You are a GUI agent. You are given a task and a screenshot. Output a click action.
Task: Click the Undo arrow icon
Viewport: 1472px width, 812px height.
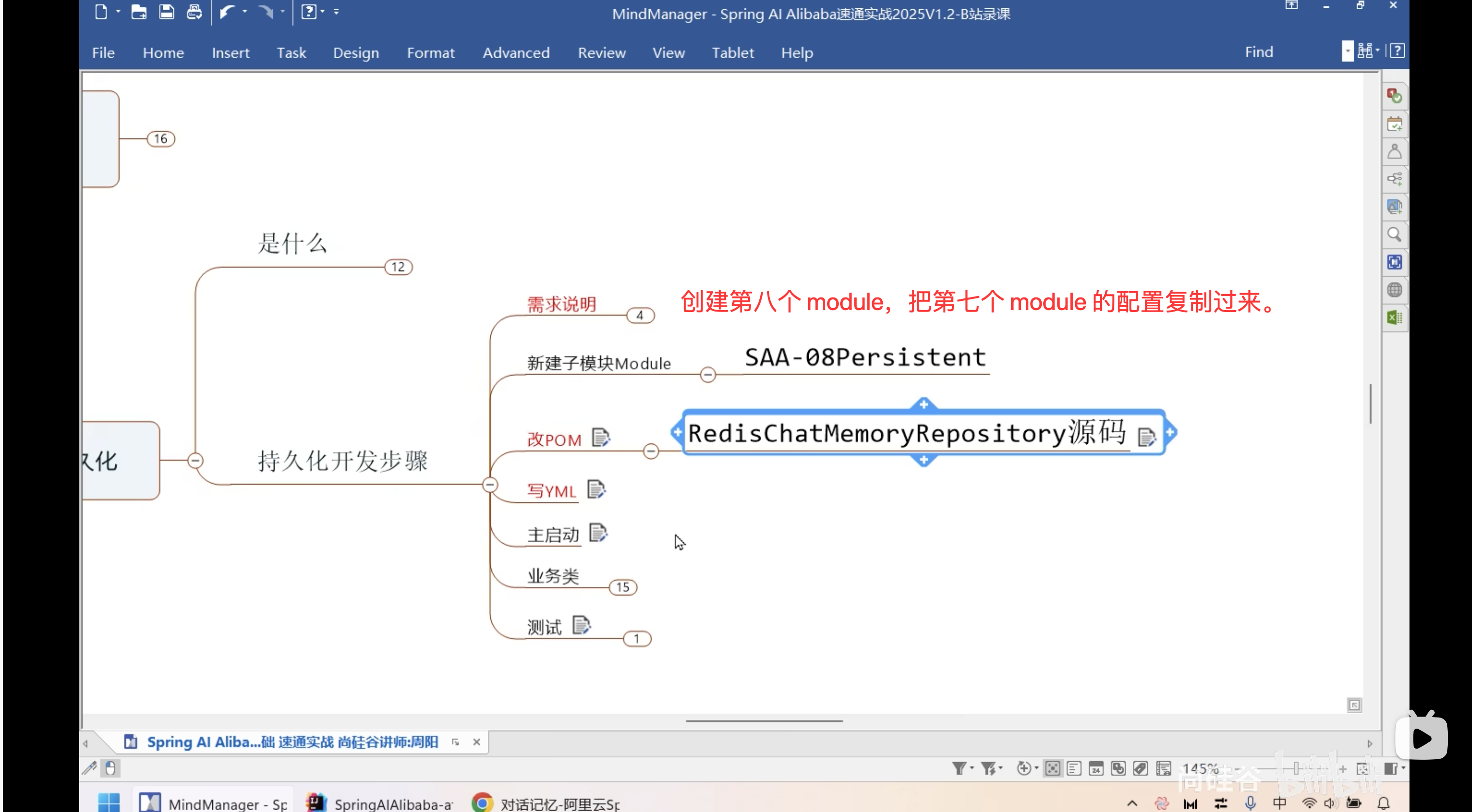click(228, 12)
